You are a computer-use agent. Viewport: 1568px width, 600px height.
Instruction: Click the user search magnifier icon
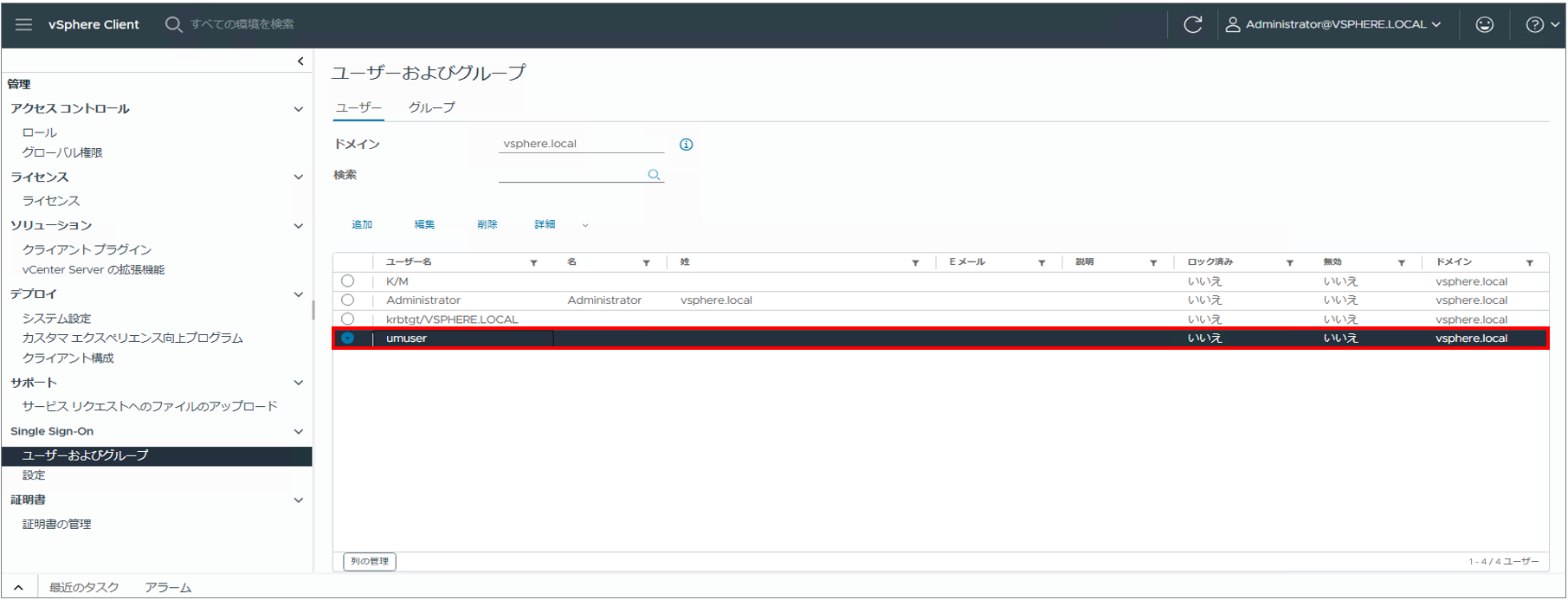[654, 175]
